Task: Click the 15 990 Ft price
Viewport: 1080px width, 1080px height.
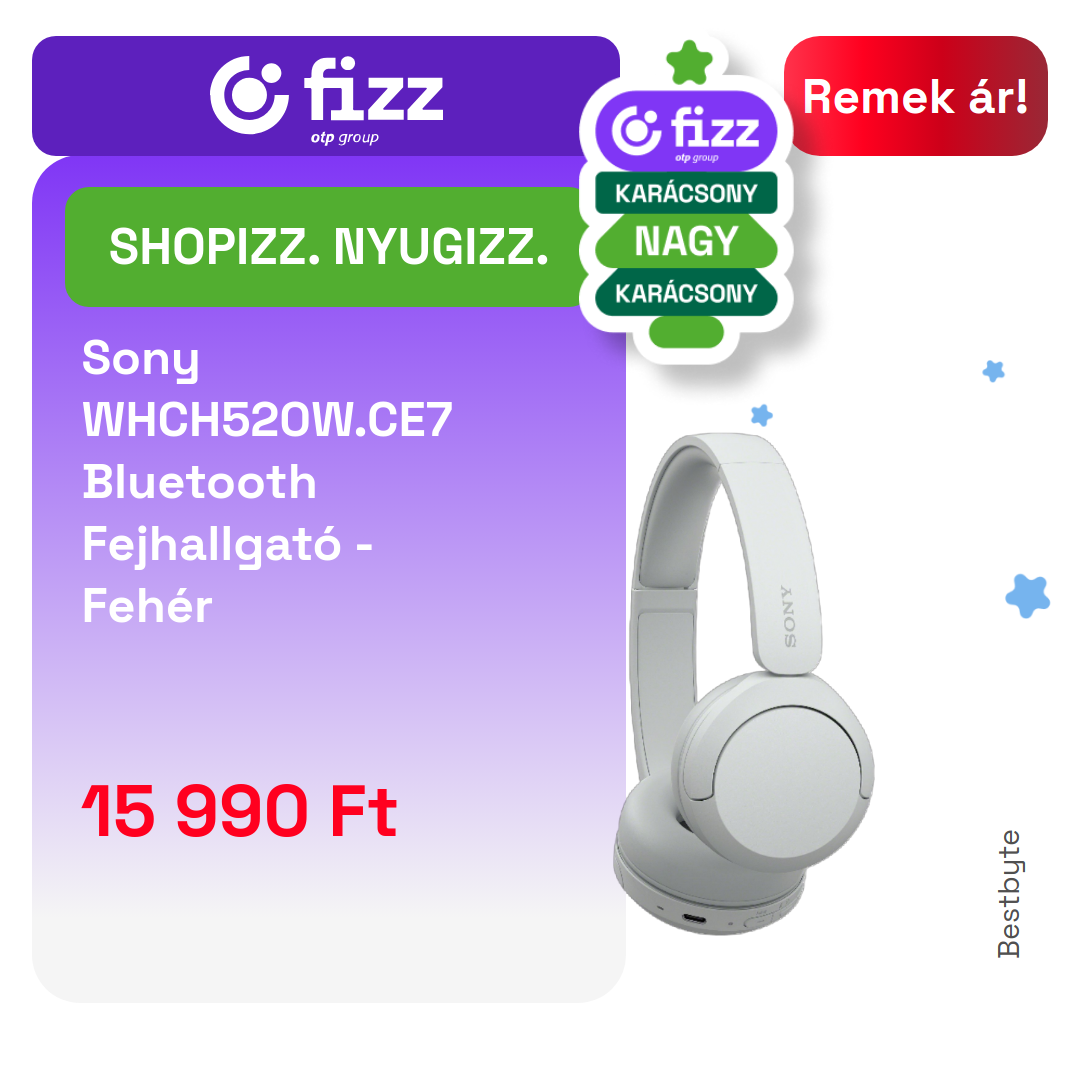Action: (x=239, y=811)
